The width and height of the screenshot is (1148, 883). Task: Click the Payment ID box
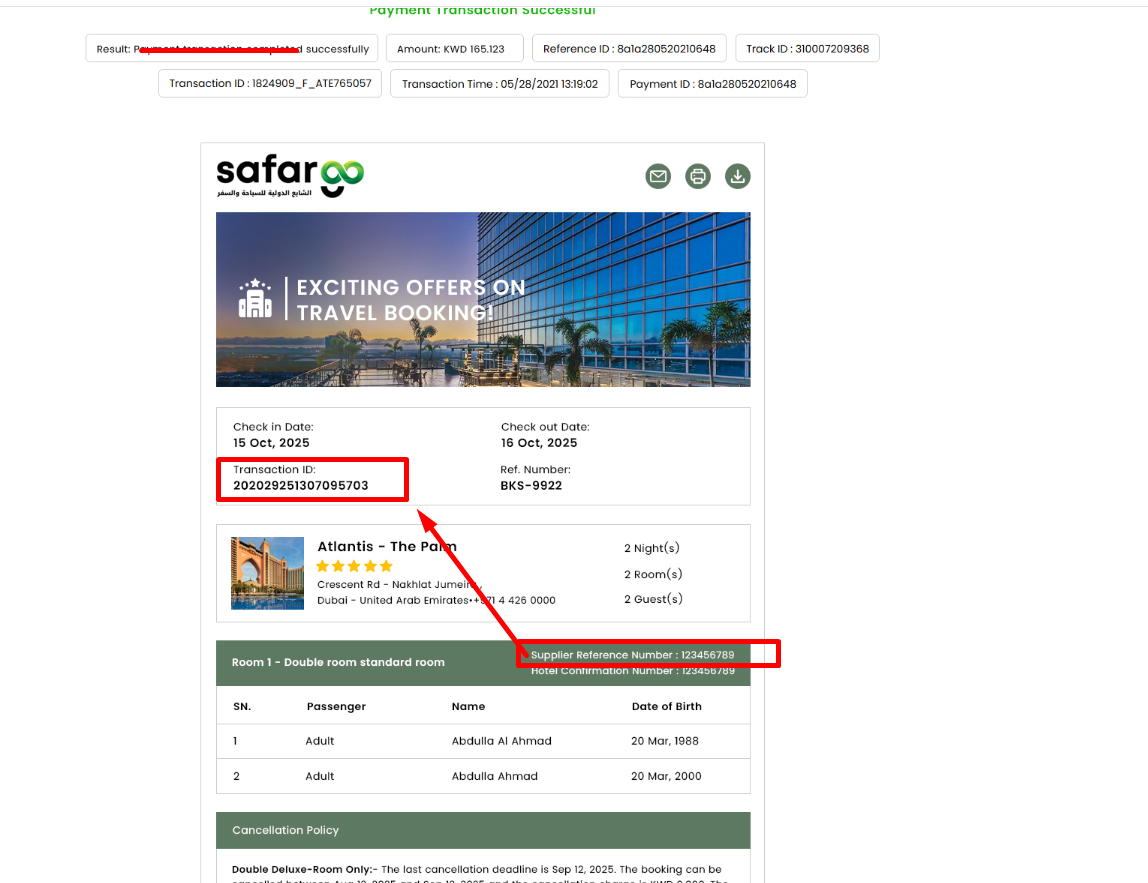point(712,84)
